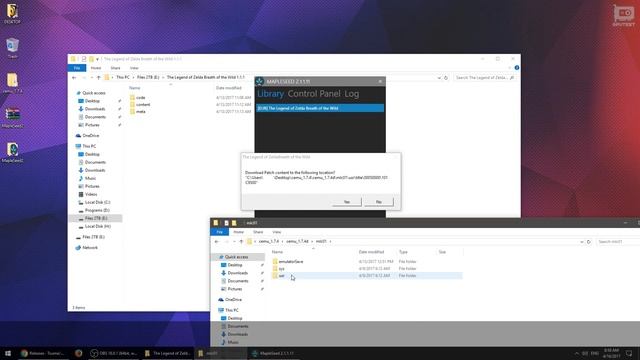This screenshot has width=640, height=360.
Task: Refresh the mlc01 Explorer window
Action: tap(589, 242)
